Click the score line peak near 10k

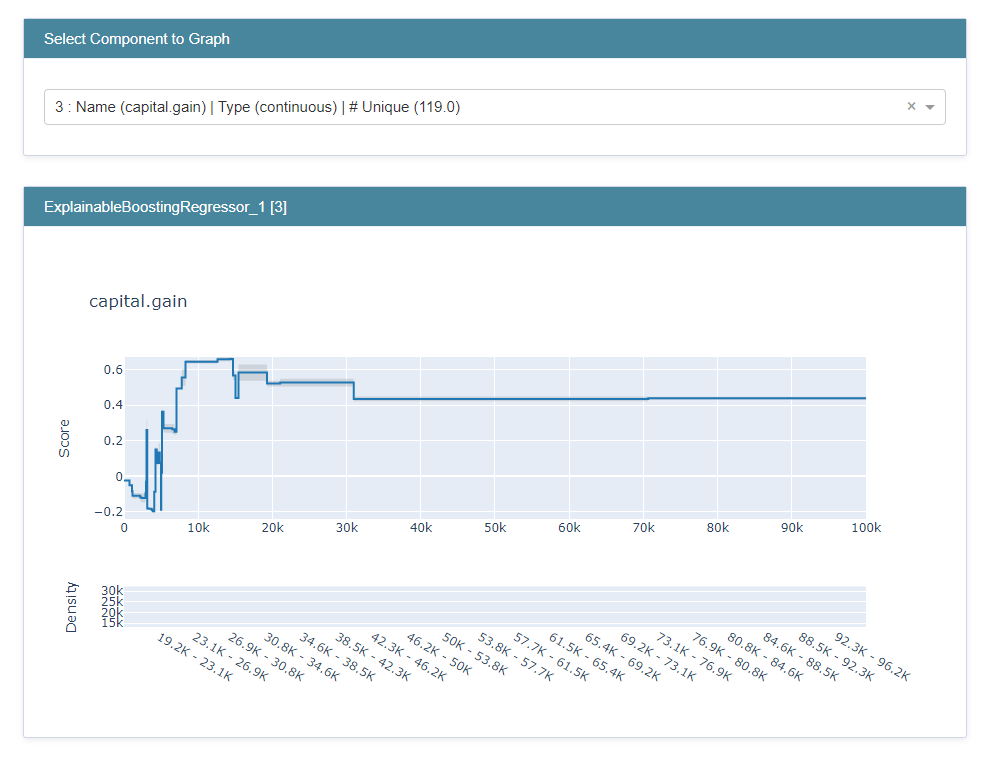coord(200,360)
